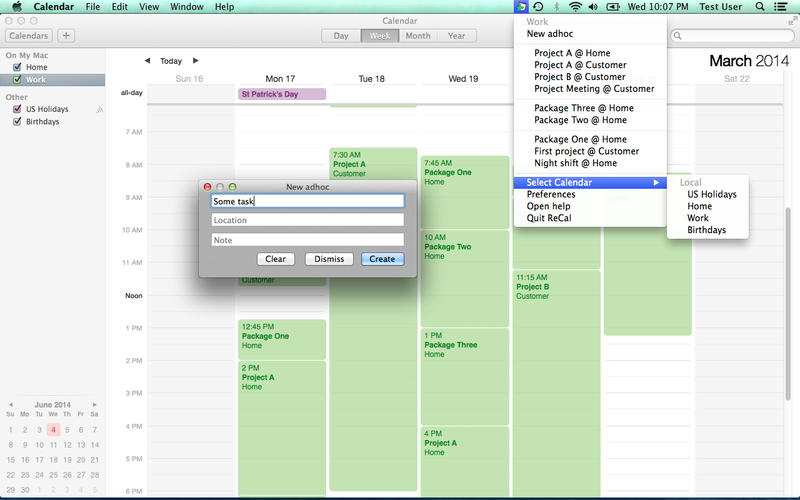Switch to Month view tab
800x500 pixels.
tap(418, 36)
